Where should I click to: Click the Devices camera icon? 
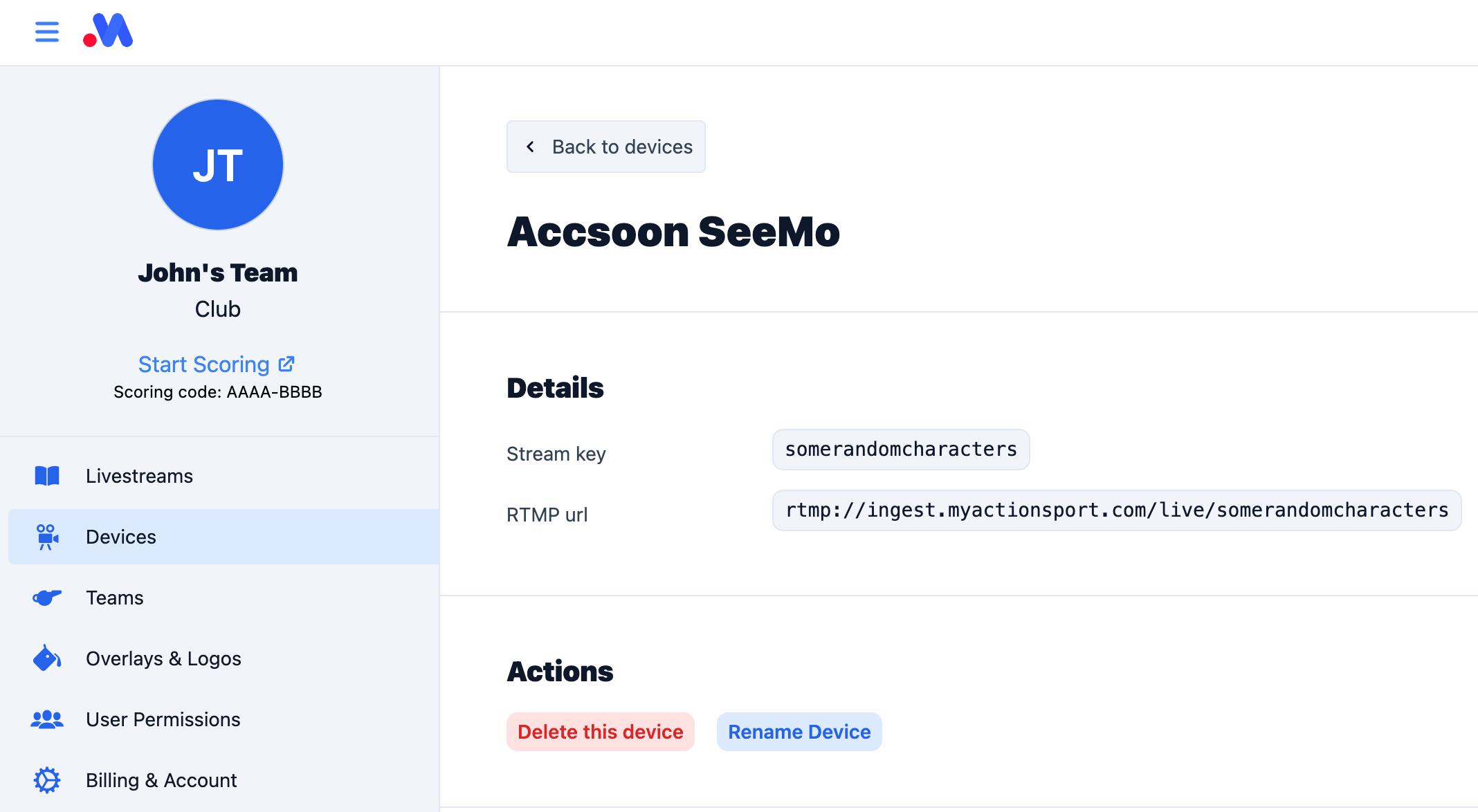click(x=47, y=537)
